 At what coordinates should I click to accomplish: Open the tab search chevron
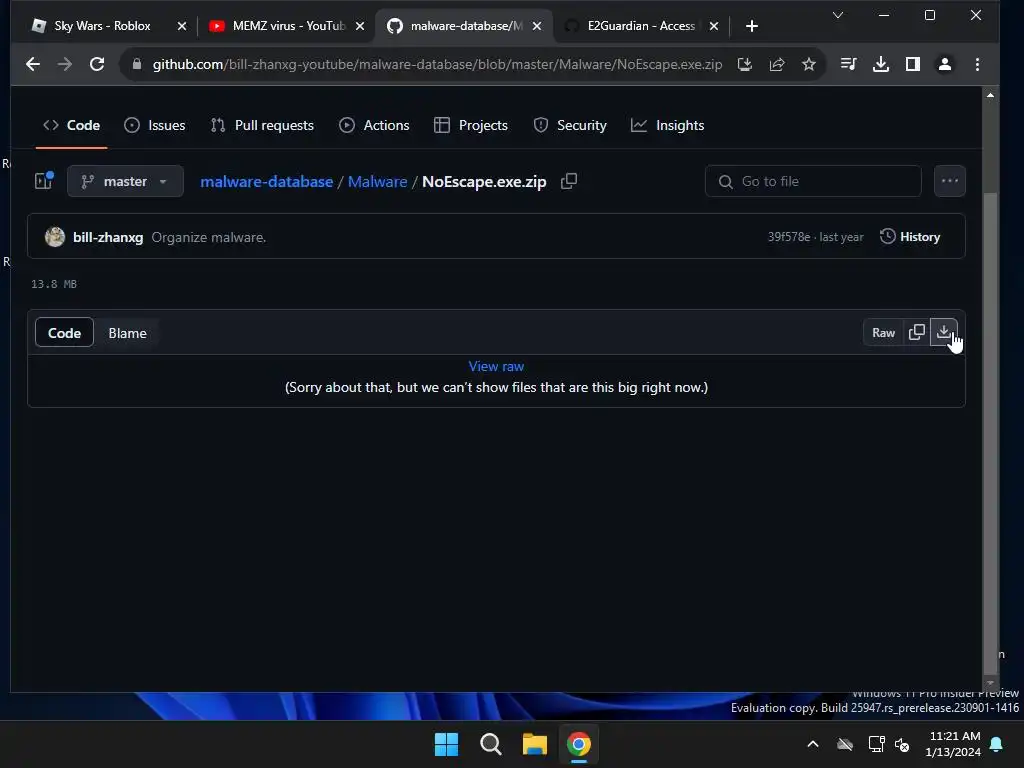point(838,15)
